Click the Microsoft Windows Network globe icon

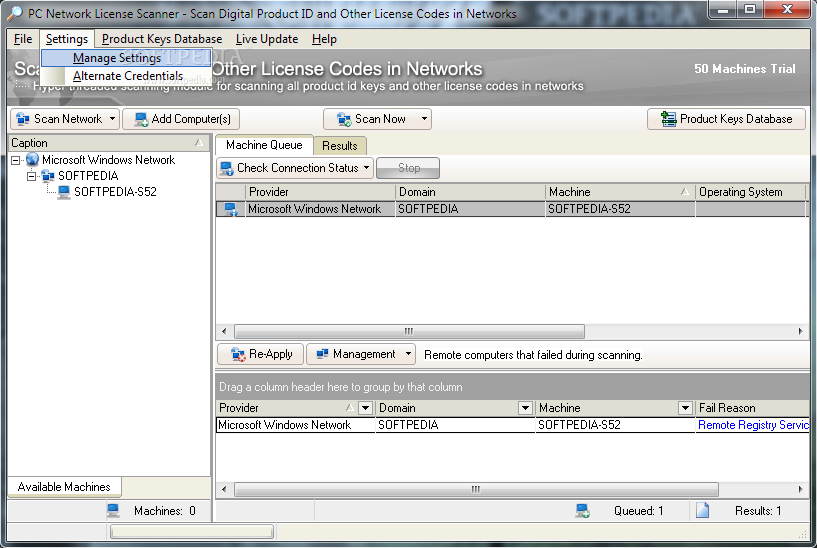point(32,159)
